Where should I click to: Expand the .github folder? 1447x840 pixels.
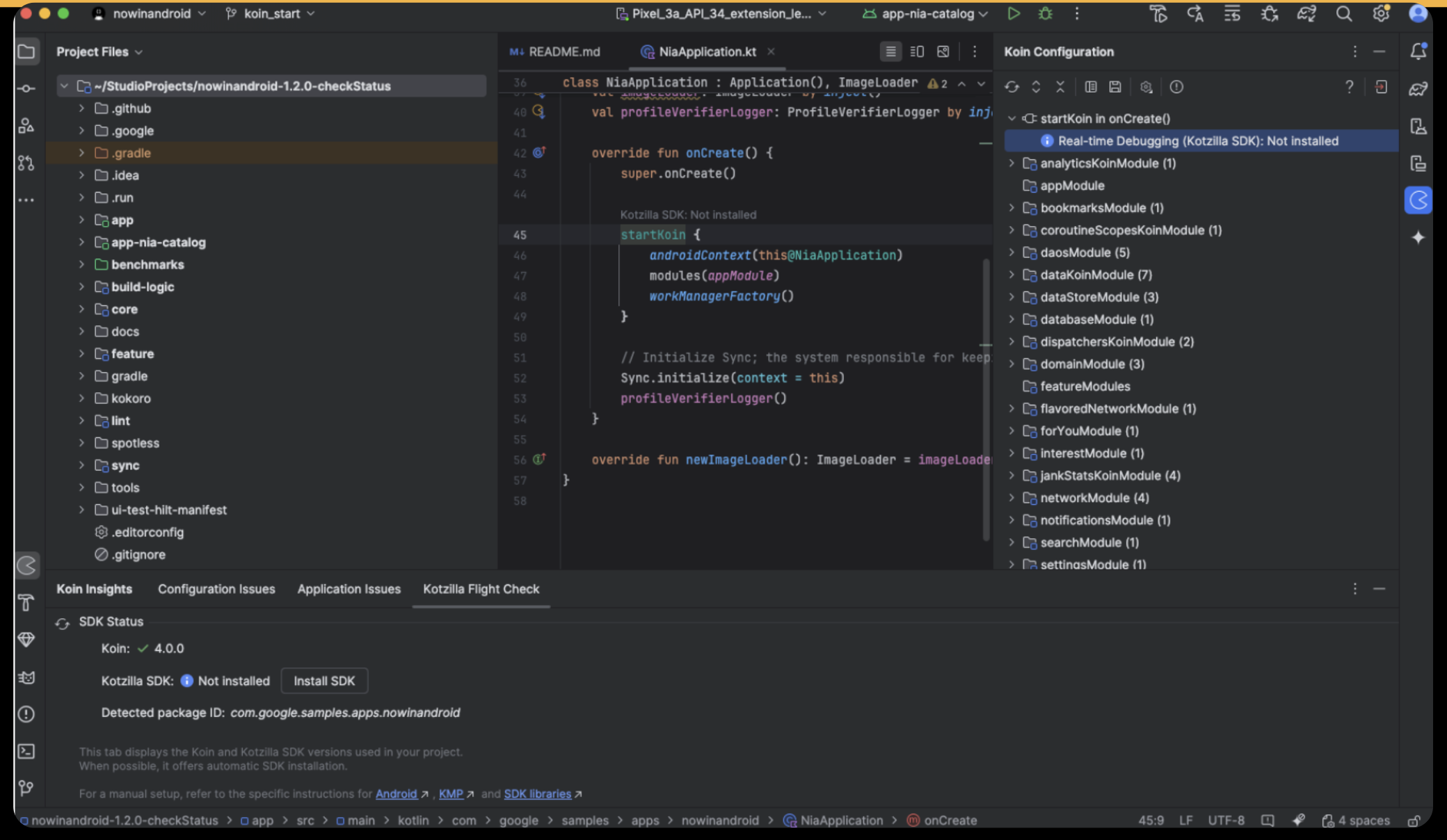click(82, 108)
